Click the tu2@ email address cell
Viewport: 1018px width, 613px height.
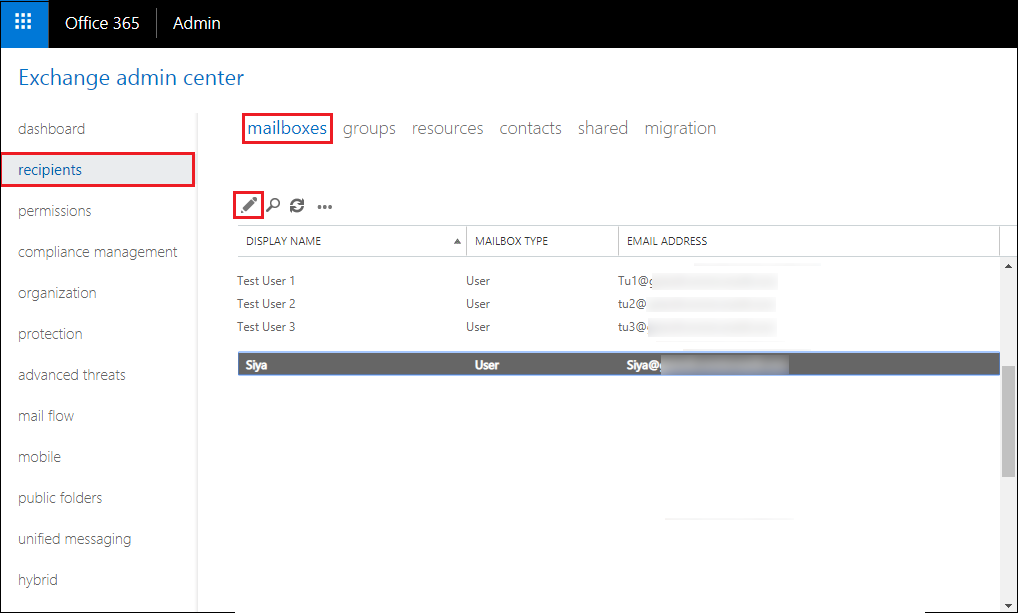(x=697, y=304)
